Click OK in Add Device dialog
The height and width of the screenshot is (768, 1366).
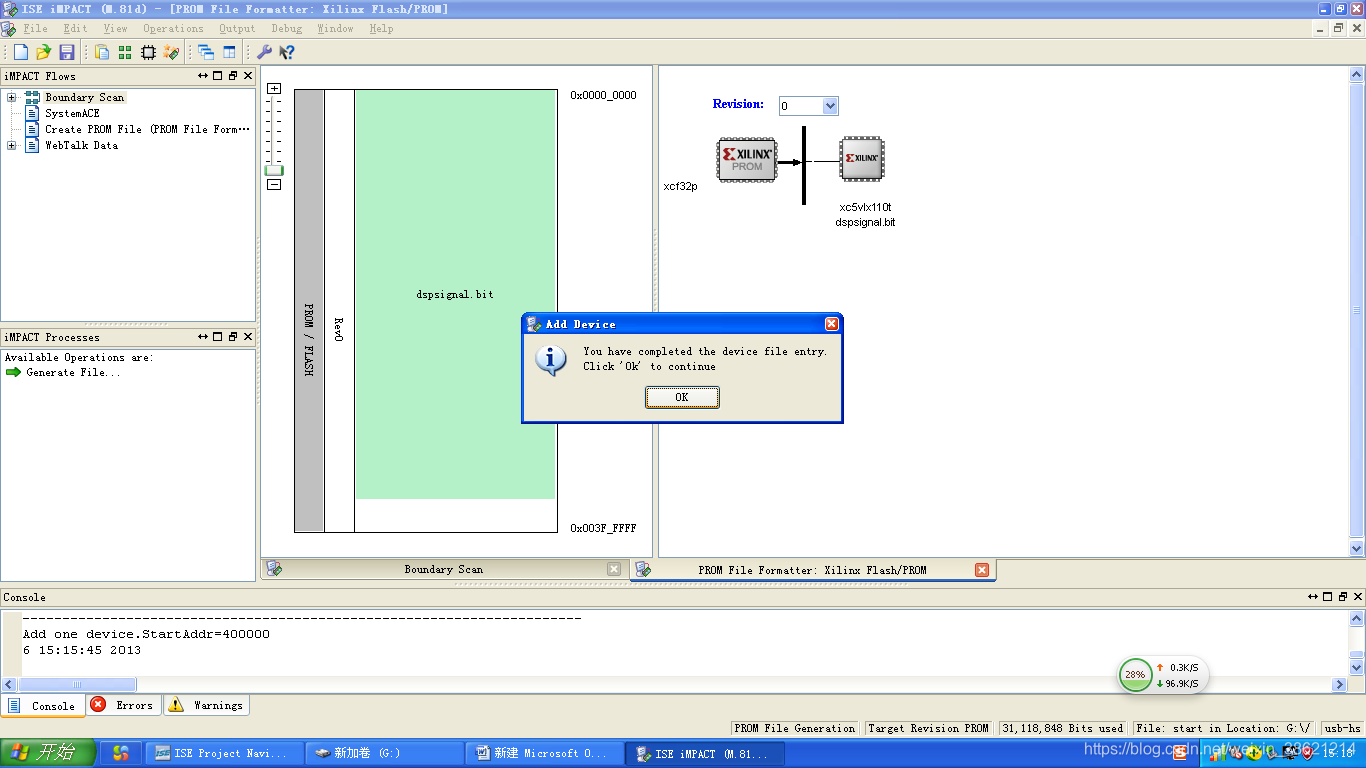click(682, 397)
